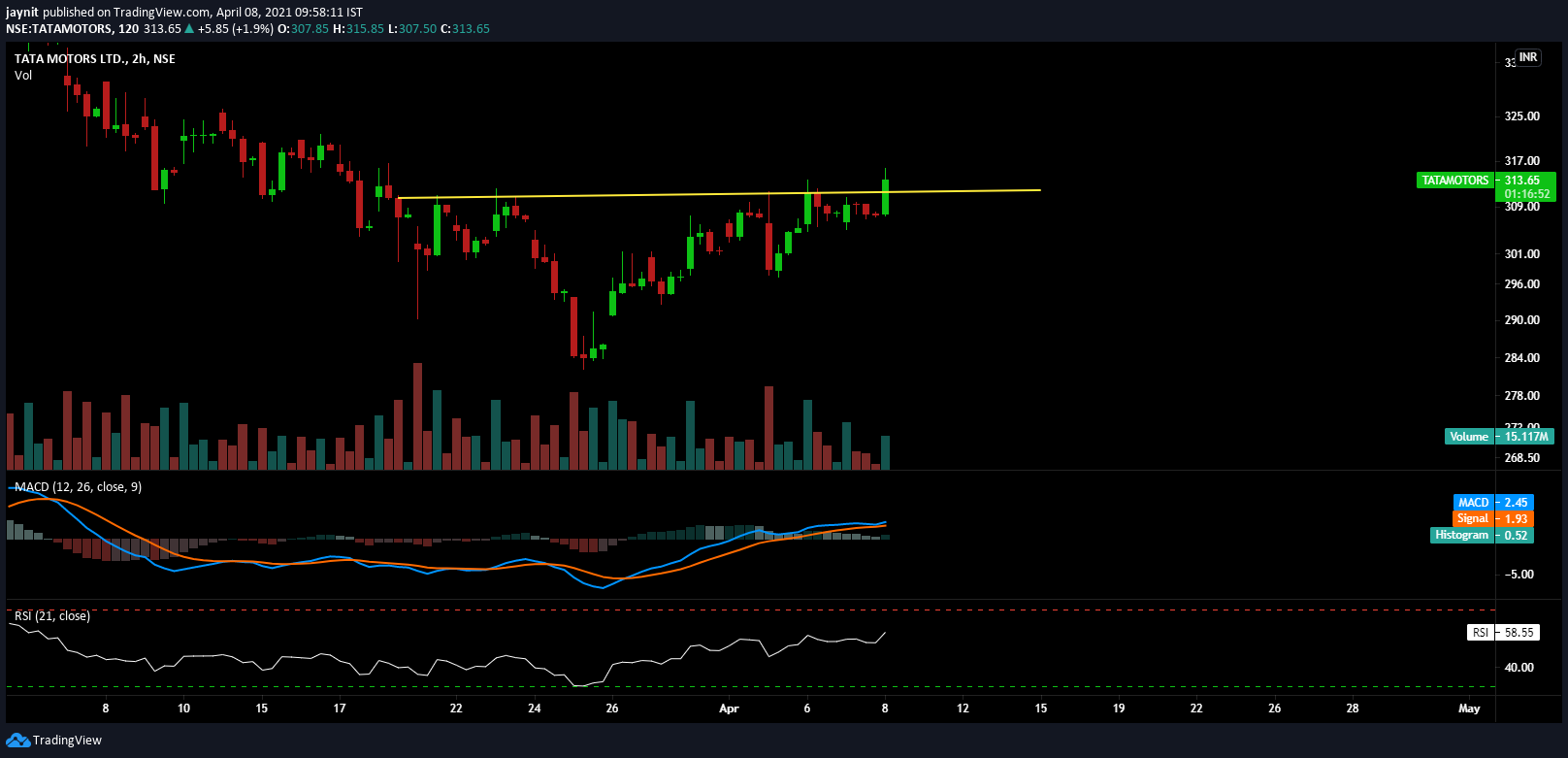Click the -5.00 MACD axis label
This screenshot has height=758, width=1568.
pyautogui.click(x=1519, y=575)
